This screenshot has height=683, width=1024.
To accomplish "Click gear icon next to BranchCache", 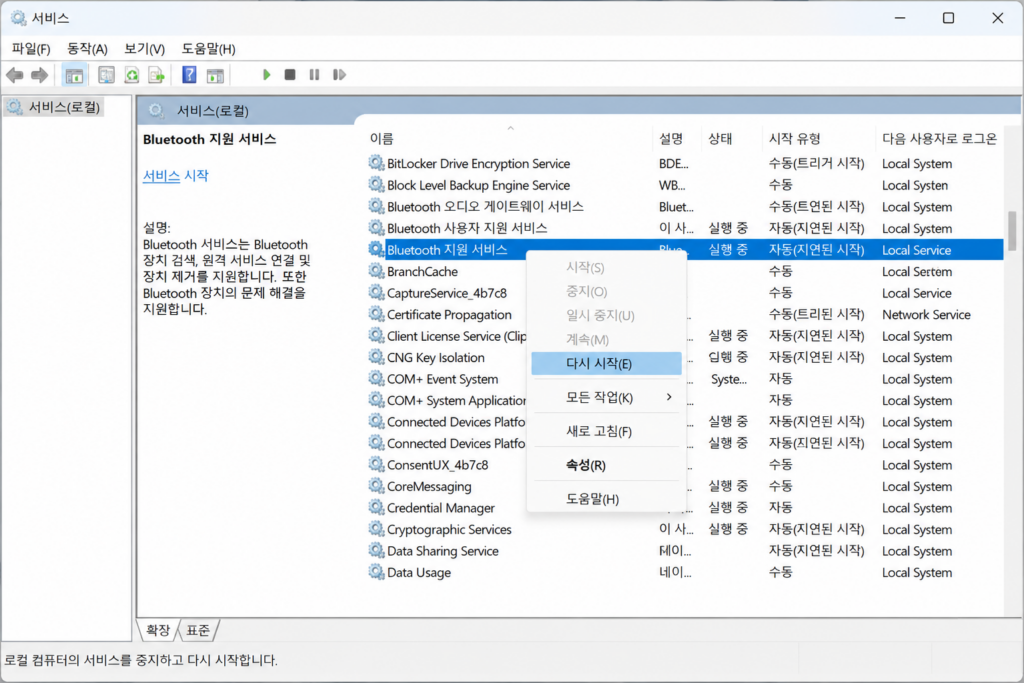I will tap(376, 270).
